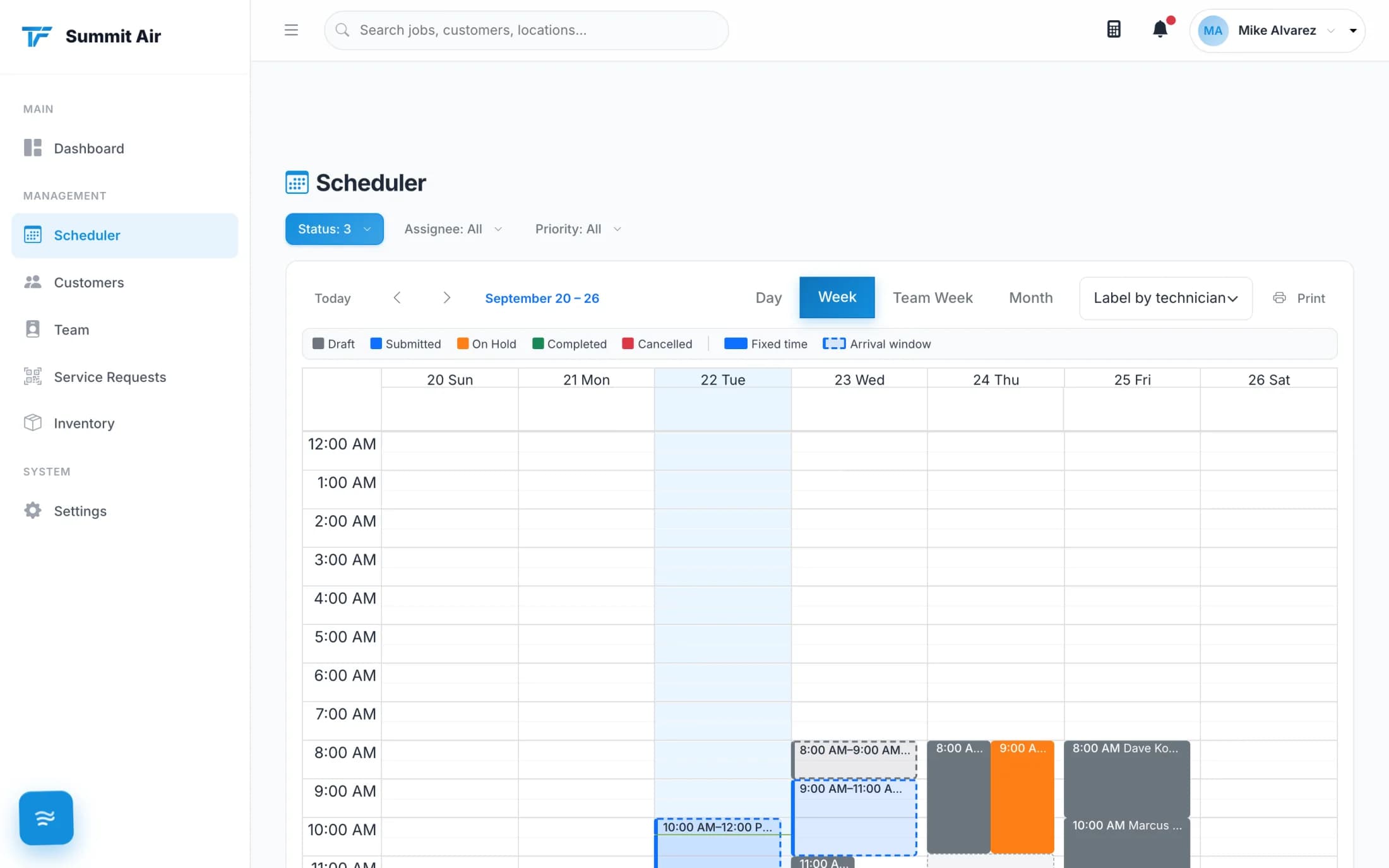Viewport: 1389px width, 868px height.
Task: Click the Cancelled red legend swatch
Action: 628,343
